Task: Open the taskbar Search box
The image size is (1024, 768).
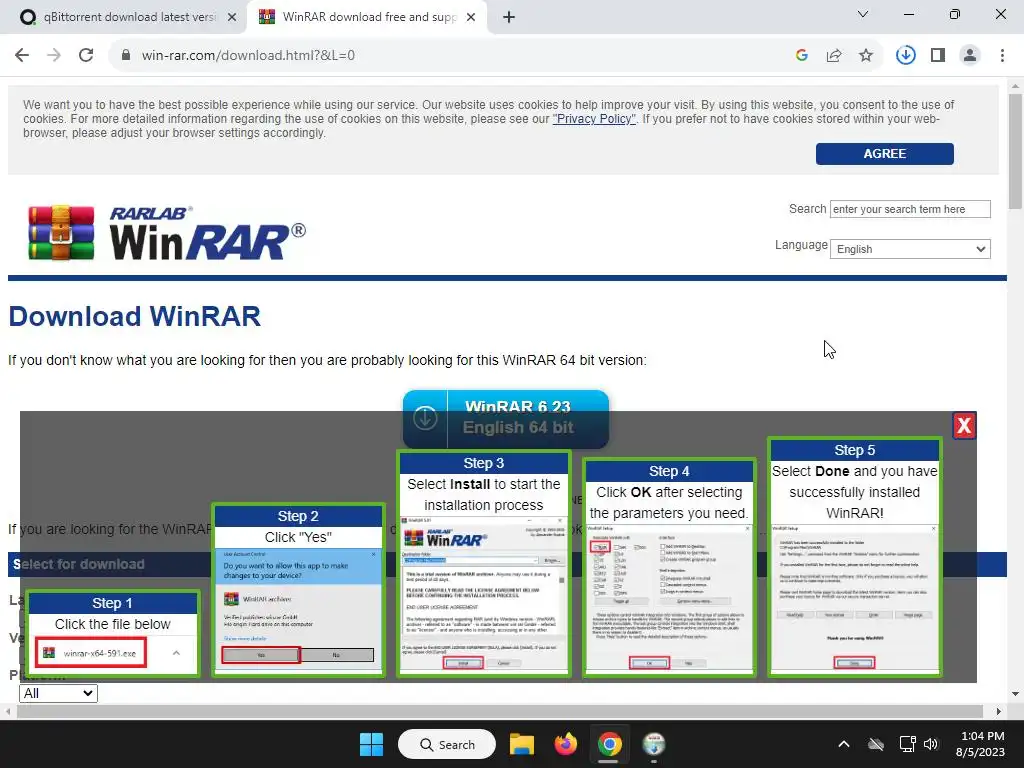Action: [x=447, y=744]
